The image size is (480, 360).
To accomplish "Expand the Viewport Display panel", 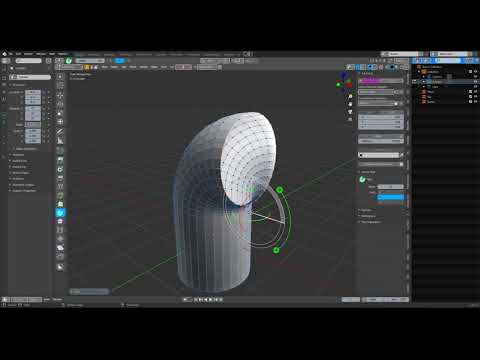I will pyautogui.click(x=23, y=185).
